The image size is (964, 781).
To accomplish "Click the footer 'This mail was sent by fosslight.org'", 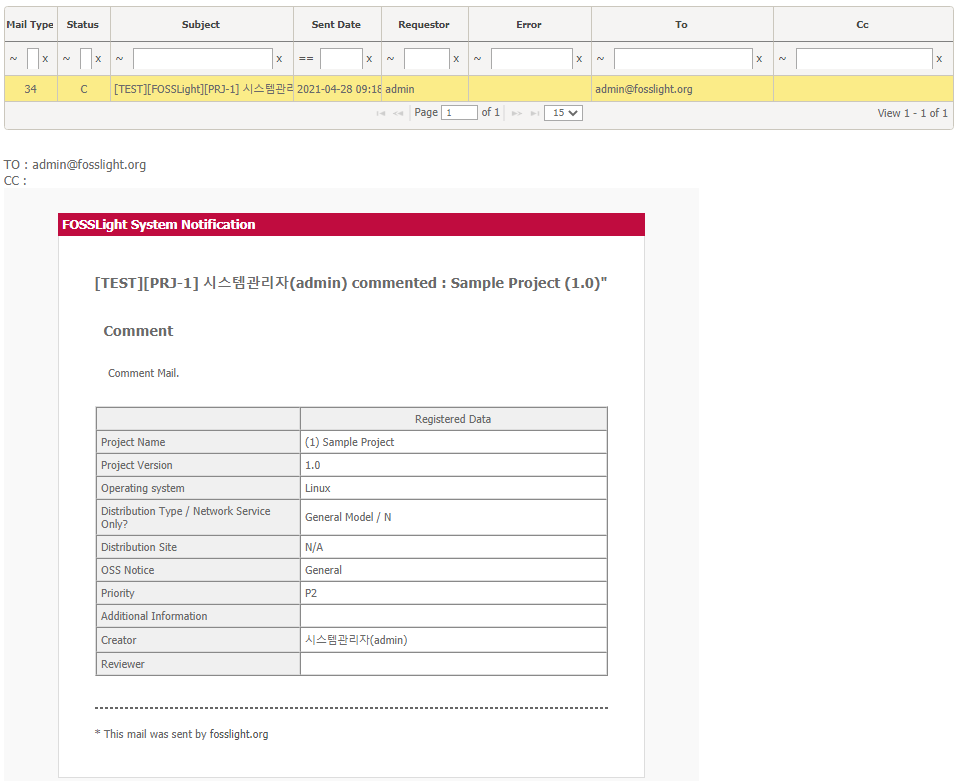I will pos(186,734).
